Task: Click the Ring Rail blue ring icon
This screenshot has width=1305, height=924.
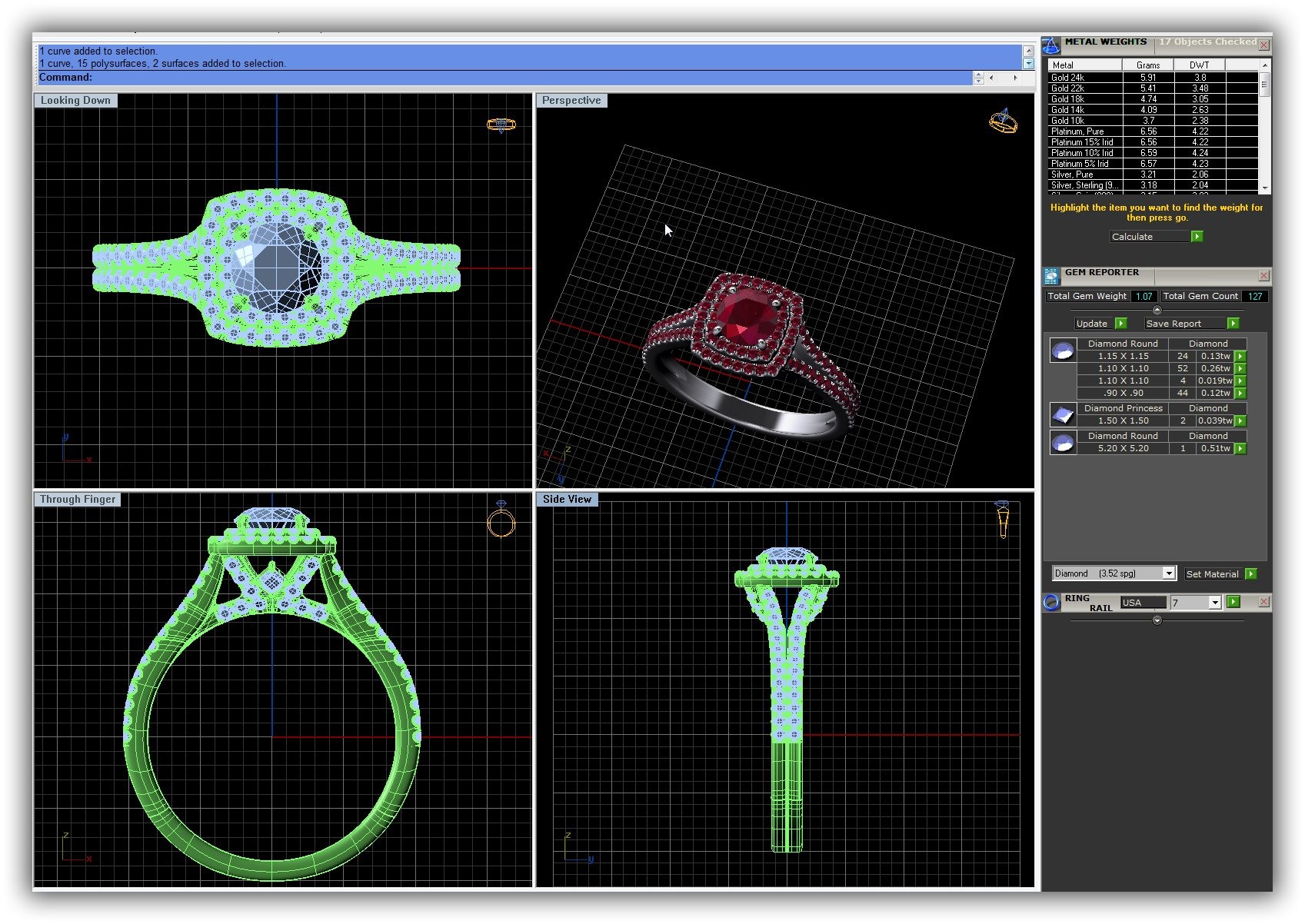Action: tap(1051, 603)
